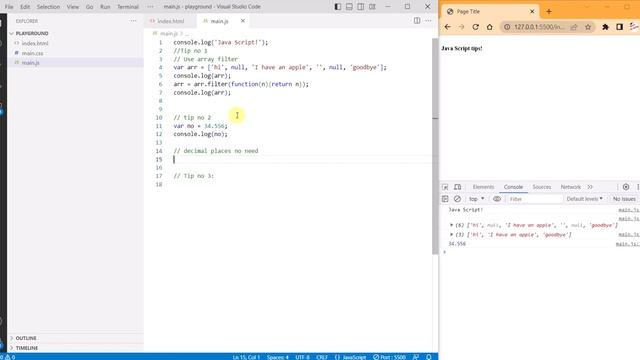Create live expression eye icon in console
Viewport: 640px width, 360px height.
tap(497, 199)
